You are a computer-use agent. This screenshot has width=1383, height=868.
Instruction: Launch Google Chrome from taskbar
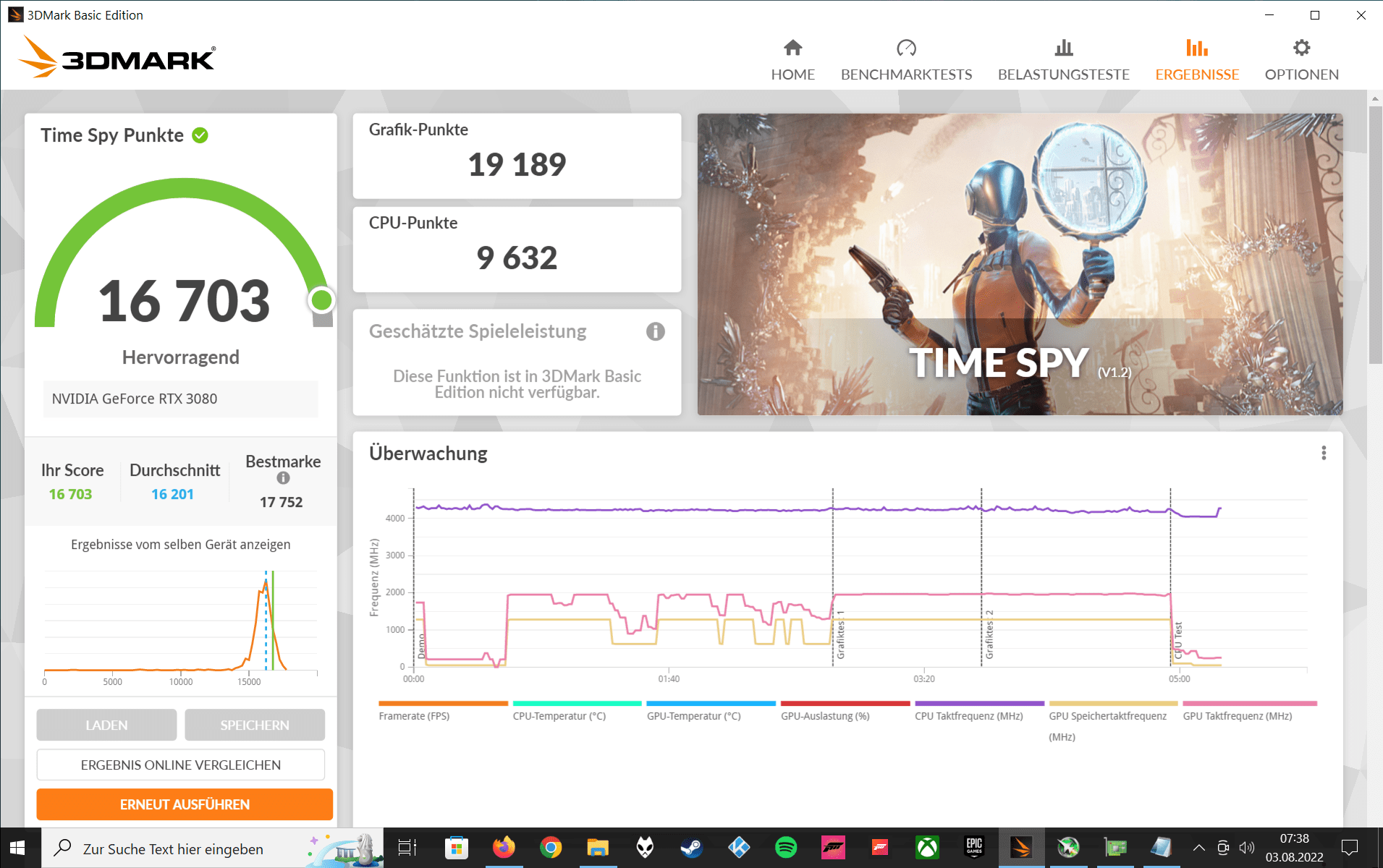click(551, 848)
